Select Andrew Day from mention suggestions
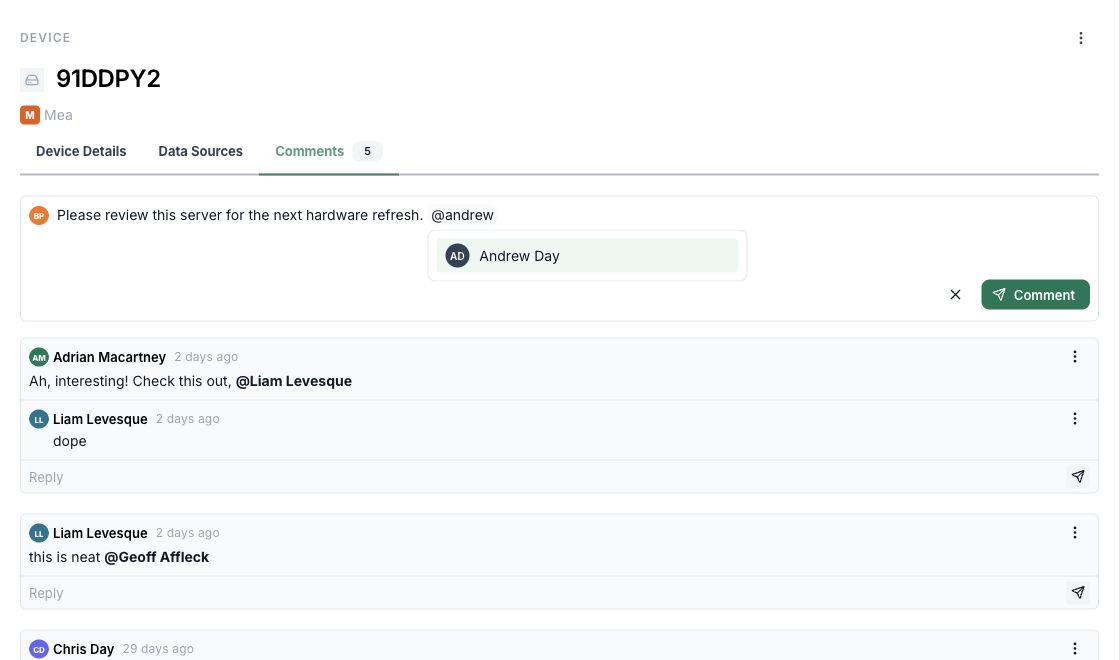The image size is (1120, 660). click(587, 256)
